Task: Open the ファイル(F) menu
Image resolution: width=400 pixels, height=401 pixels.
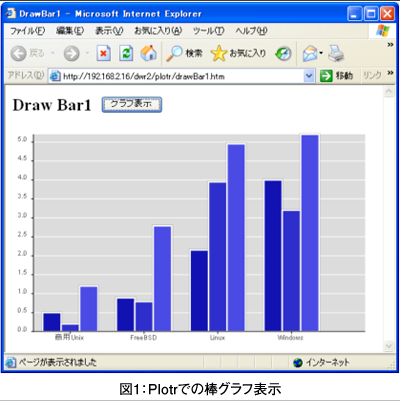Action: tap(27, 31)
